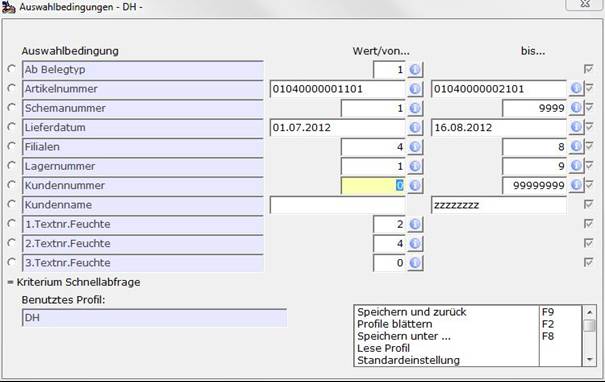Select the Lagernummer radio button
The width and height of the screenshot is (605, 382).
[x=12, y=166]
